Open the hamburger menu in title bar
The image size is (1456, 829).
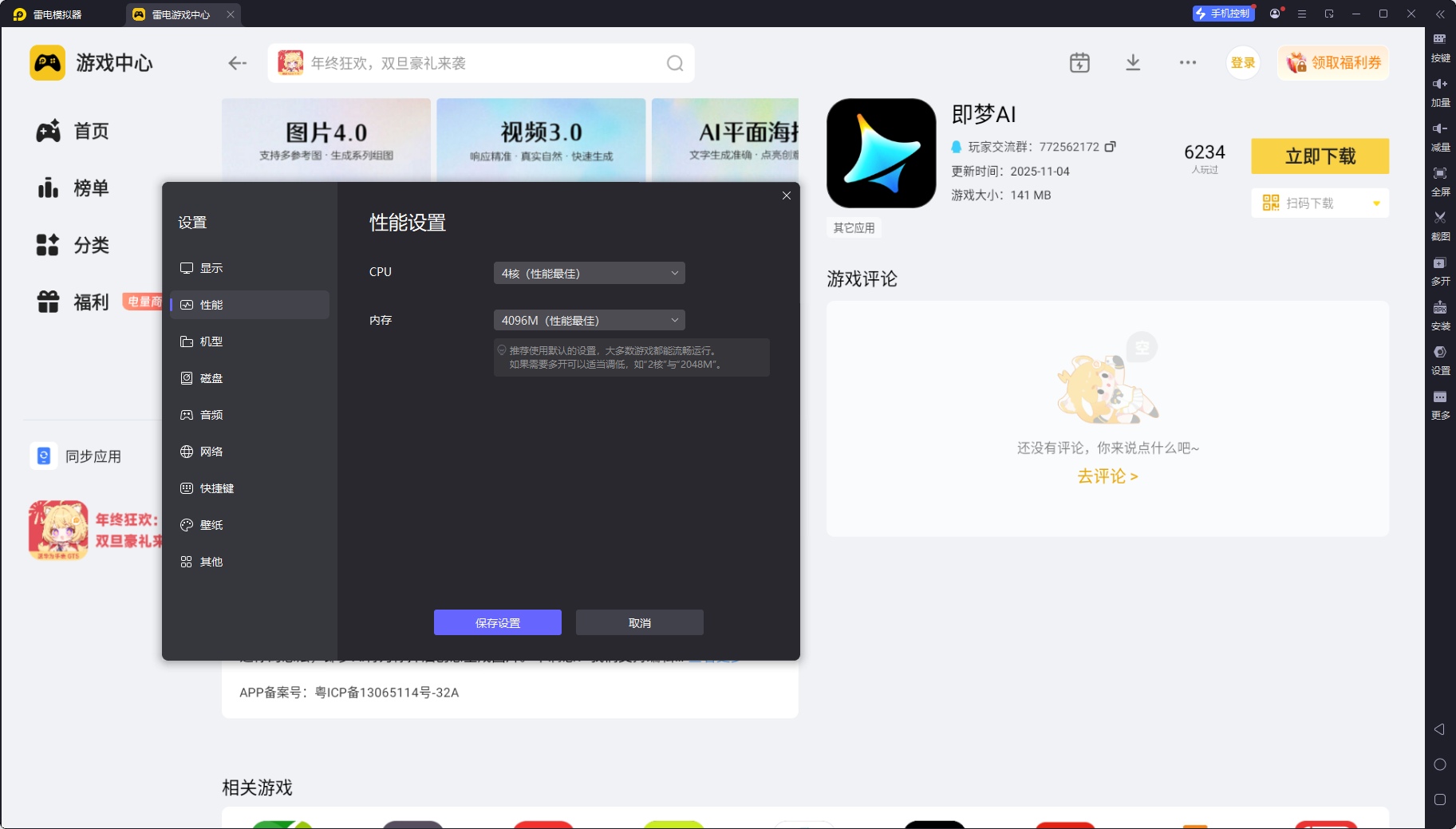coord(1302,14)
